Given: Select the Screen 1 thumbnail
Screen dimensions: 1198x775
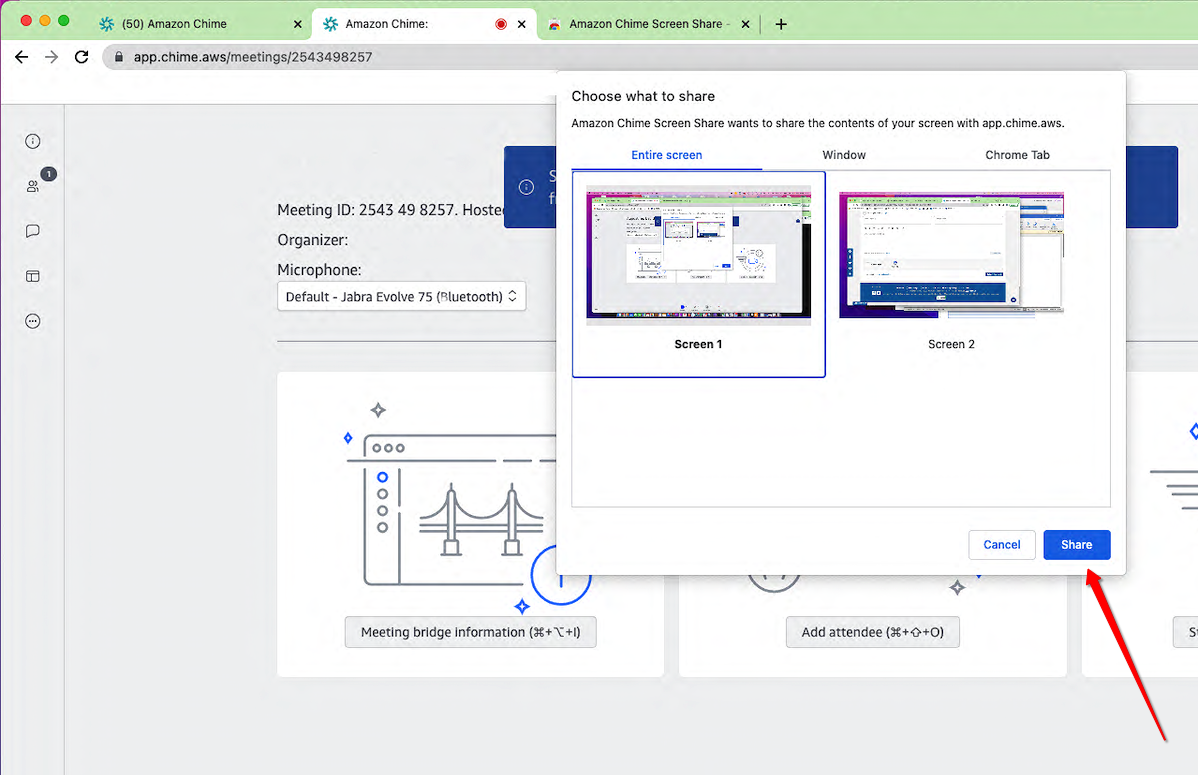Looking at the screenshot, I should 698,274.
